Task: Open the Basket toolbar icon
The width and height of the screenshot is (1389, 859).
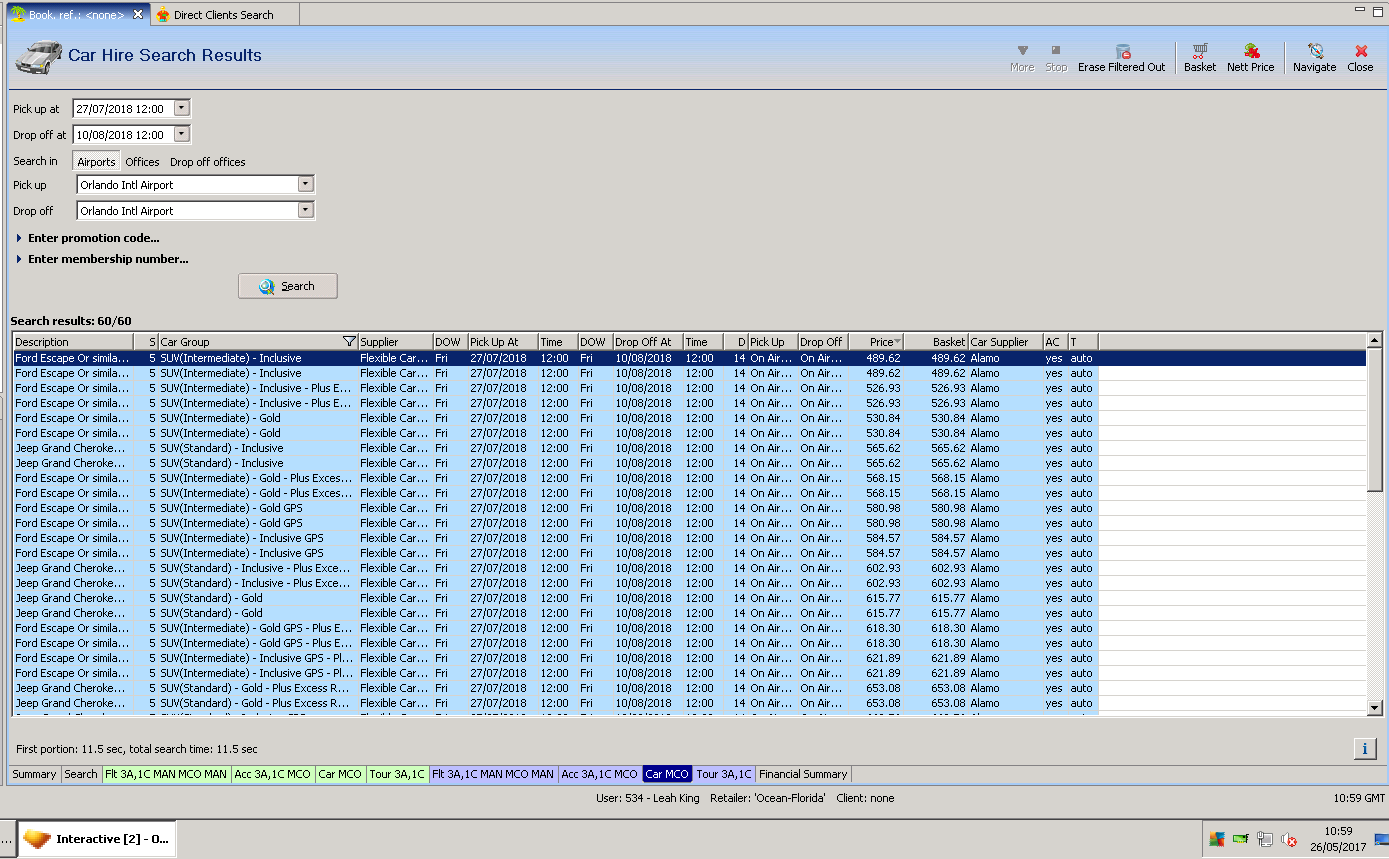Action: (1199, 51)
